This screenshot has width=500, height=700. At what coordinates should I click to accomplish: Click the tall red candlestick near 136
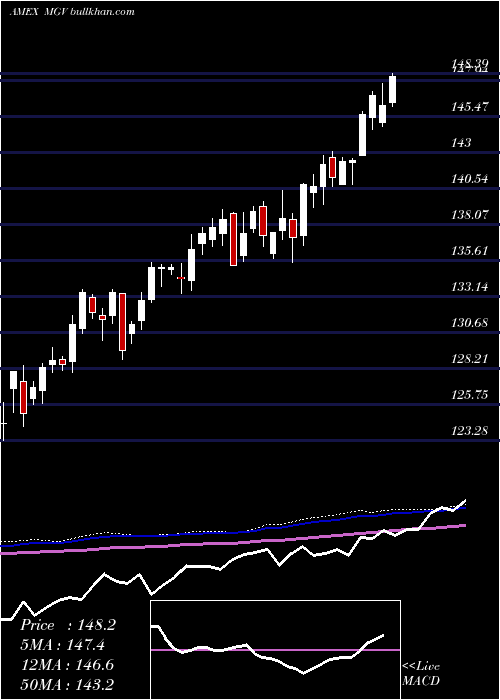tap(233, 239)
